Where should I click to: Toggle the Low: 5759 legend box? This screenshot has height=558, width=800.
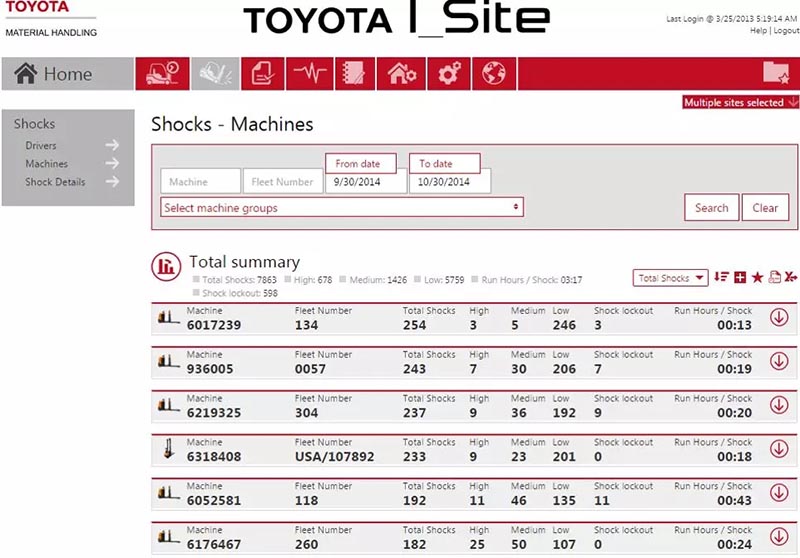pos(417,279)
